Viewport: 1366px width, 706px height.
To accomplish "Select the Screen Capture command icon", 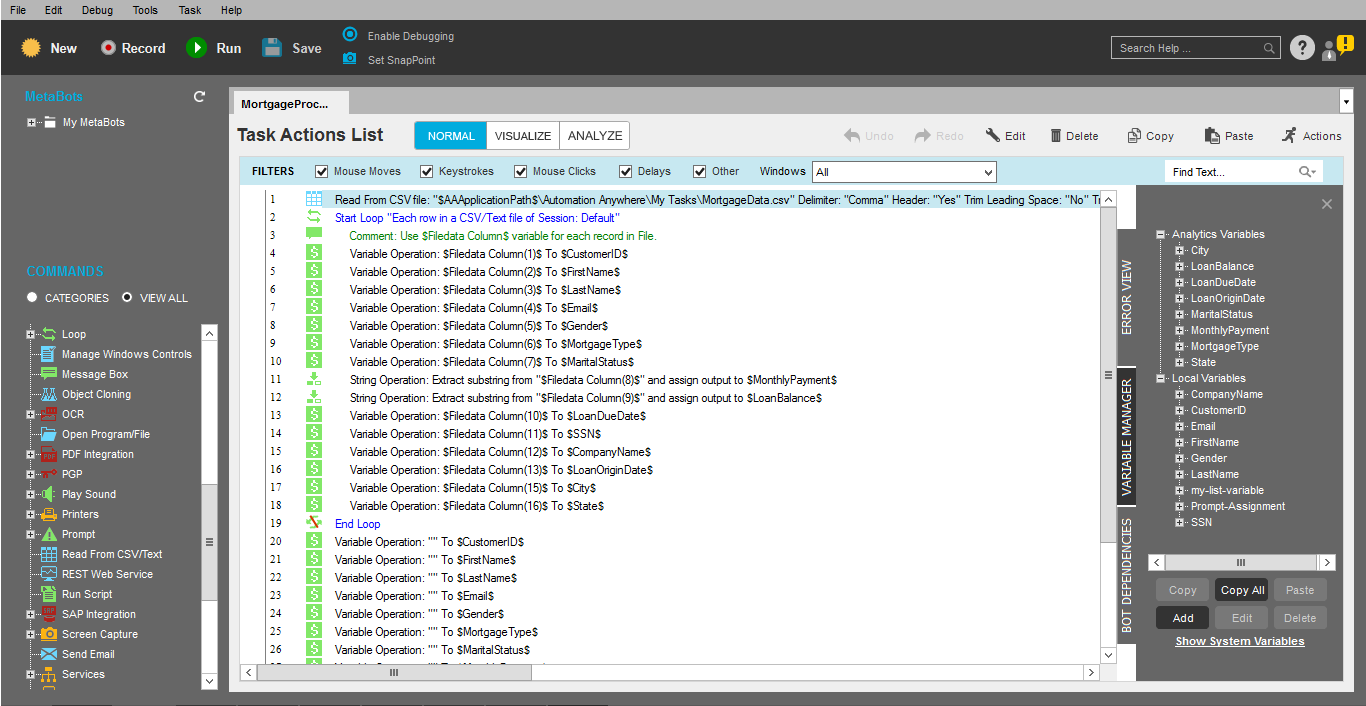I will click(48, 634).
